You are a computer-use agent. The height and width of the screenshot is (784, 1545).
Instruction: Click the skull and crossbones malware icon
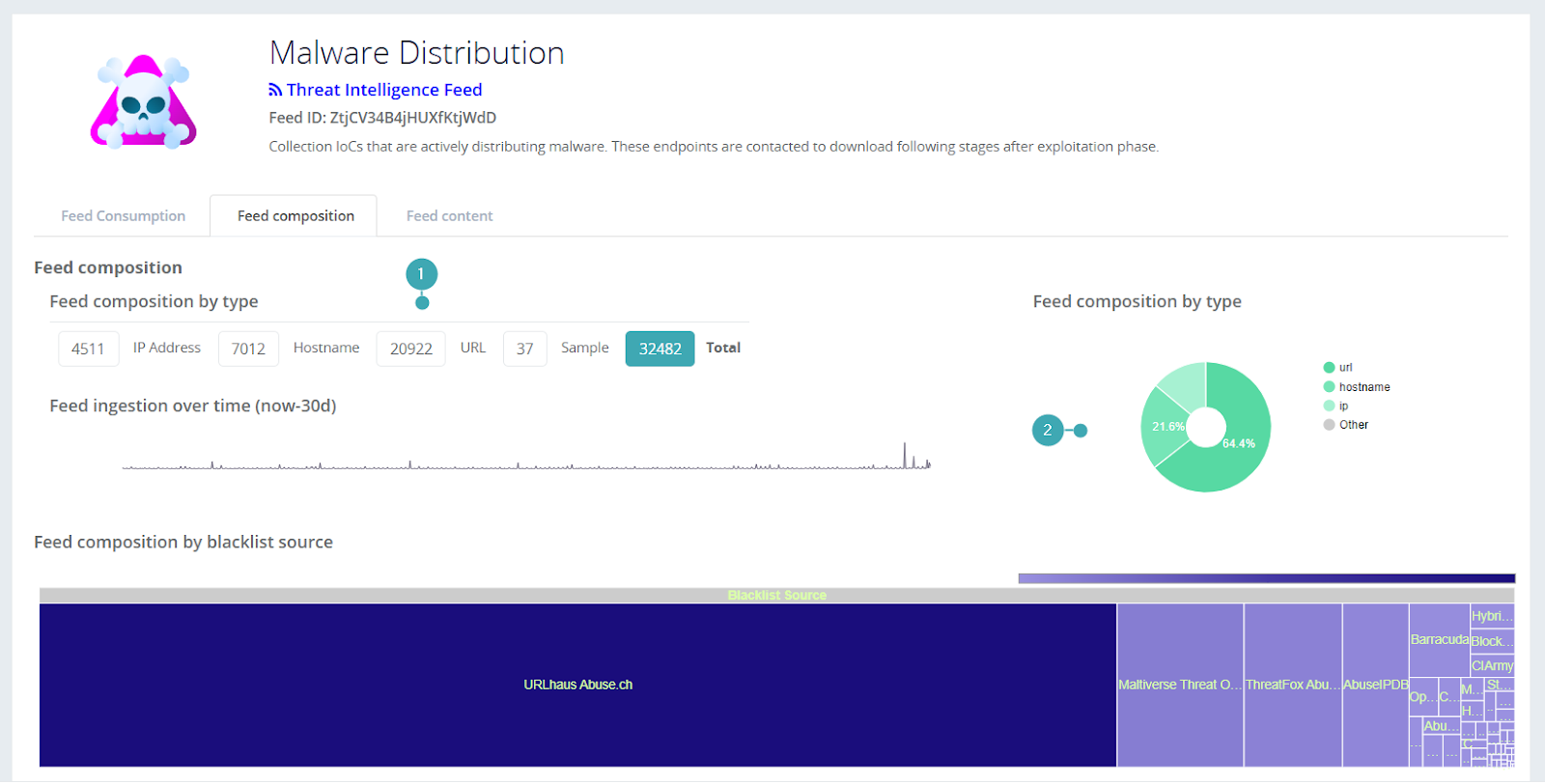click(x=143, y=102)
